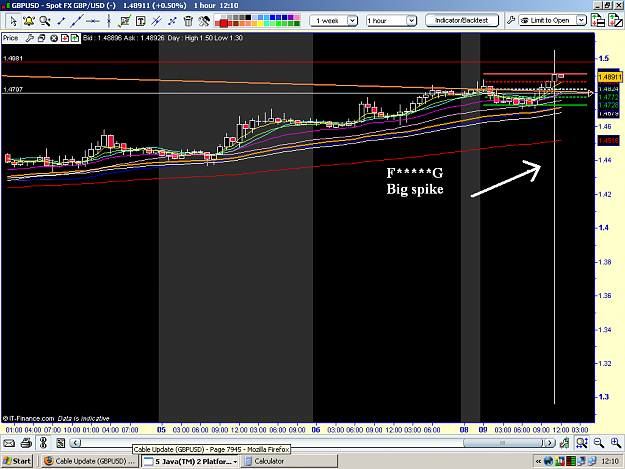Image resolution: width=625 pixels, height=469 pixels.
Task: Click the horizontal scrollbar thumb
Action: point(503,443)
